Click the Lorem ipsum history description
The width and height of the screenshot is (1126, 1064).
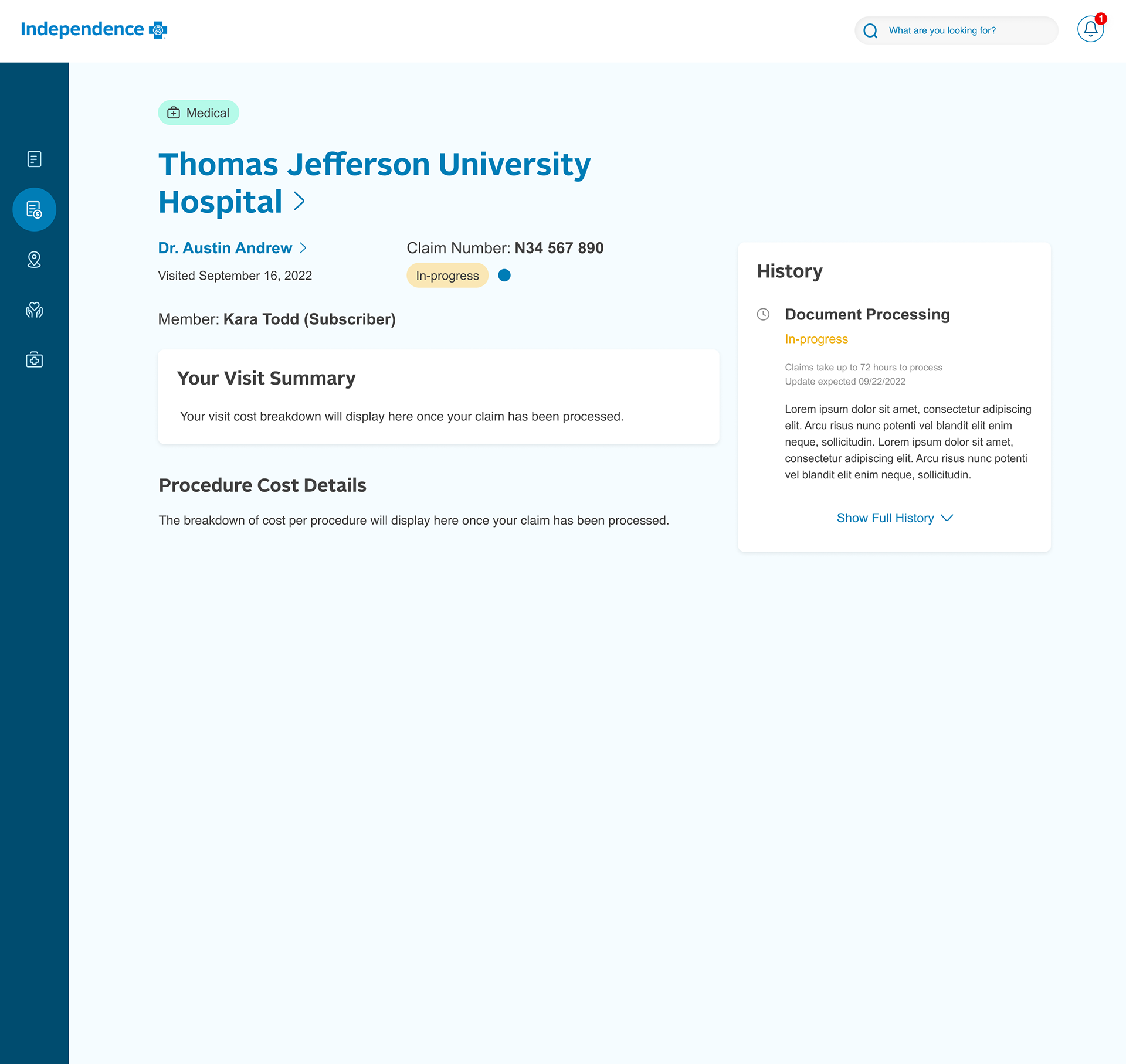click(908, 442)
